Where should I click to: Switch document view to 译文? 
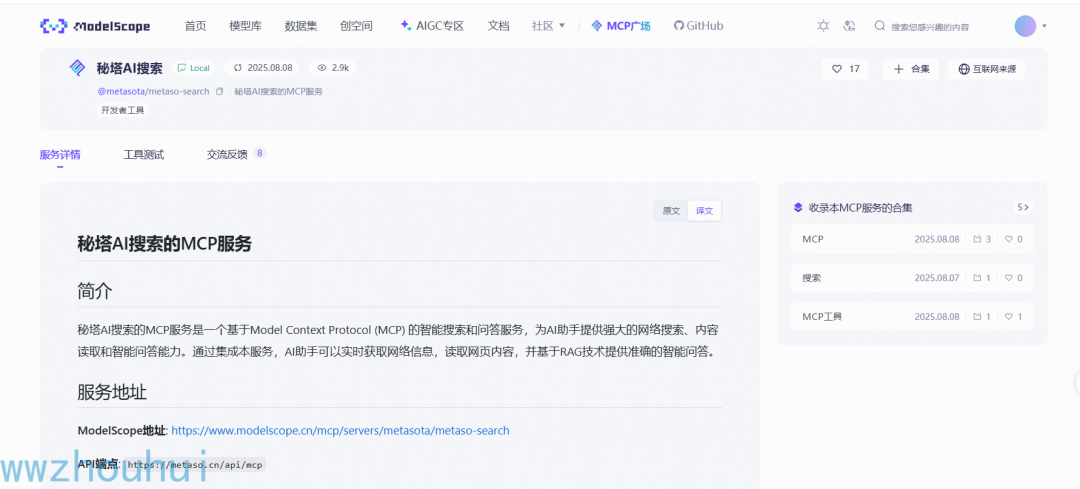point(705,211)
